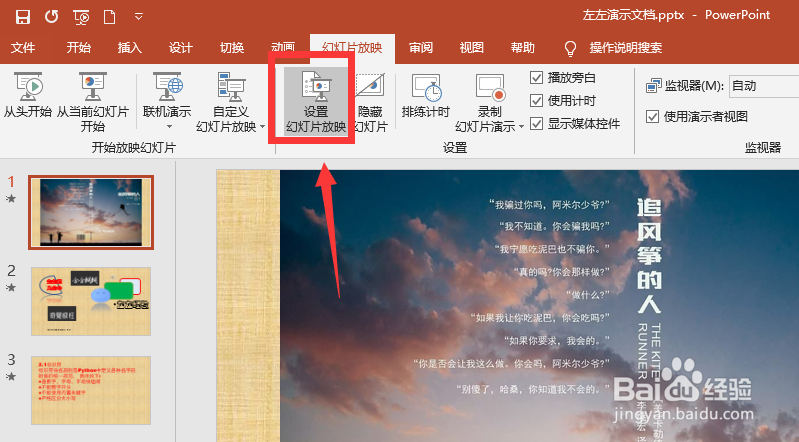Click the THE KITE RUNNER vertical text
This screenshot has width=799, height=442.
649,351
